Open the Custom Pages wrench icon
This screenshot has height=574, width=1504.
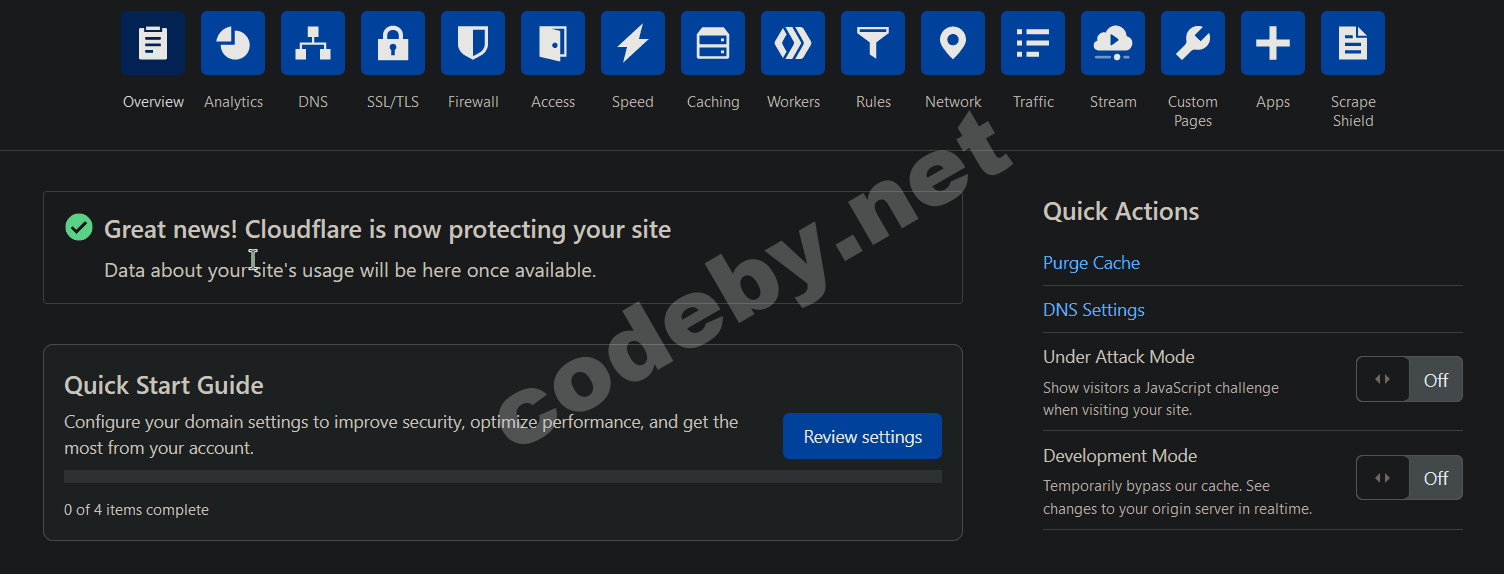point(1193,43)
